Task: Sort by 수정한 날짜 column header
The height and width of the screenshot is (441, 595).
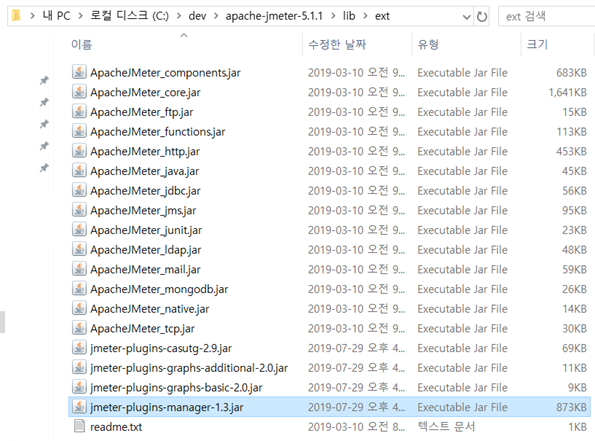Action: coord(337,44)
